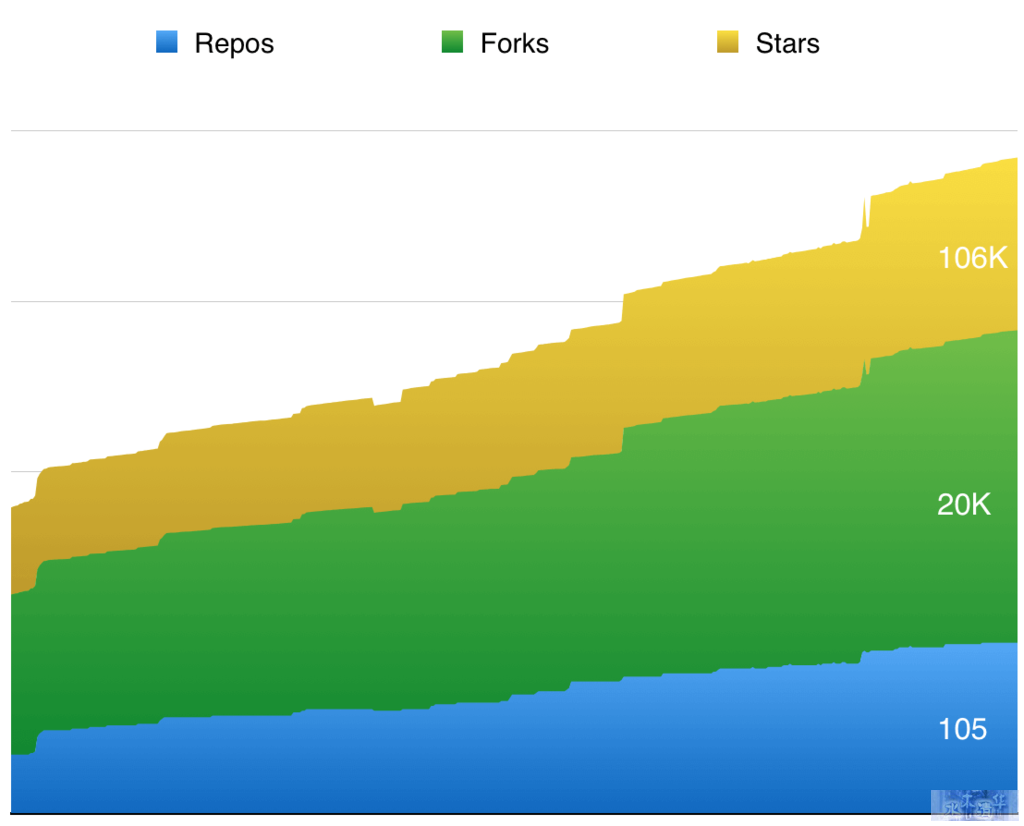
Task: Select the 20K Forks value label
Action: tap(964, 504)
